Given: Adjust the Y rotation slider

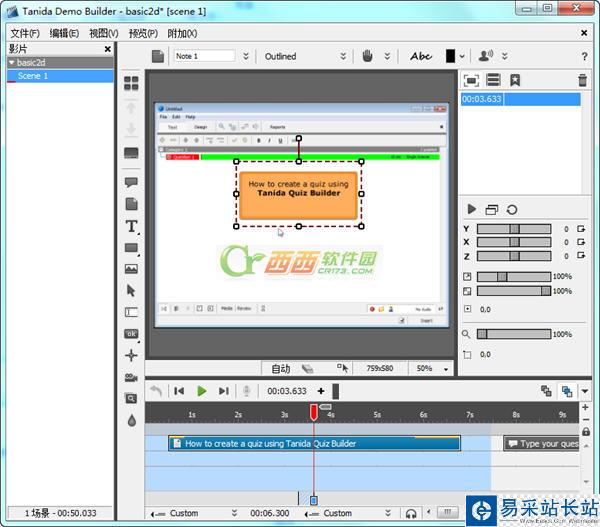Looking at the screenshot, I should click(514, 229).
